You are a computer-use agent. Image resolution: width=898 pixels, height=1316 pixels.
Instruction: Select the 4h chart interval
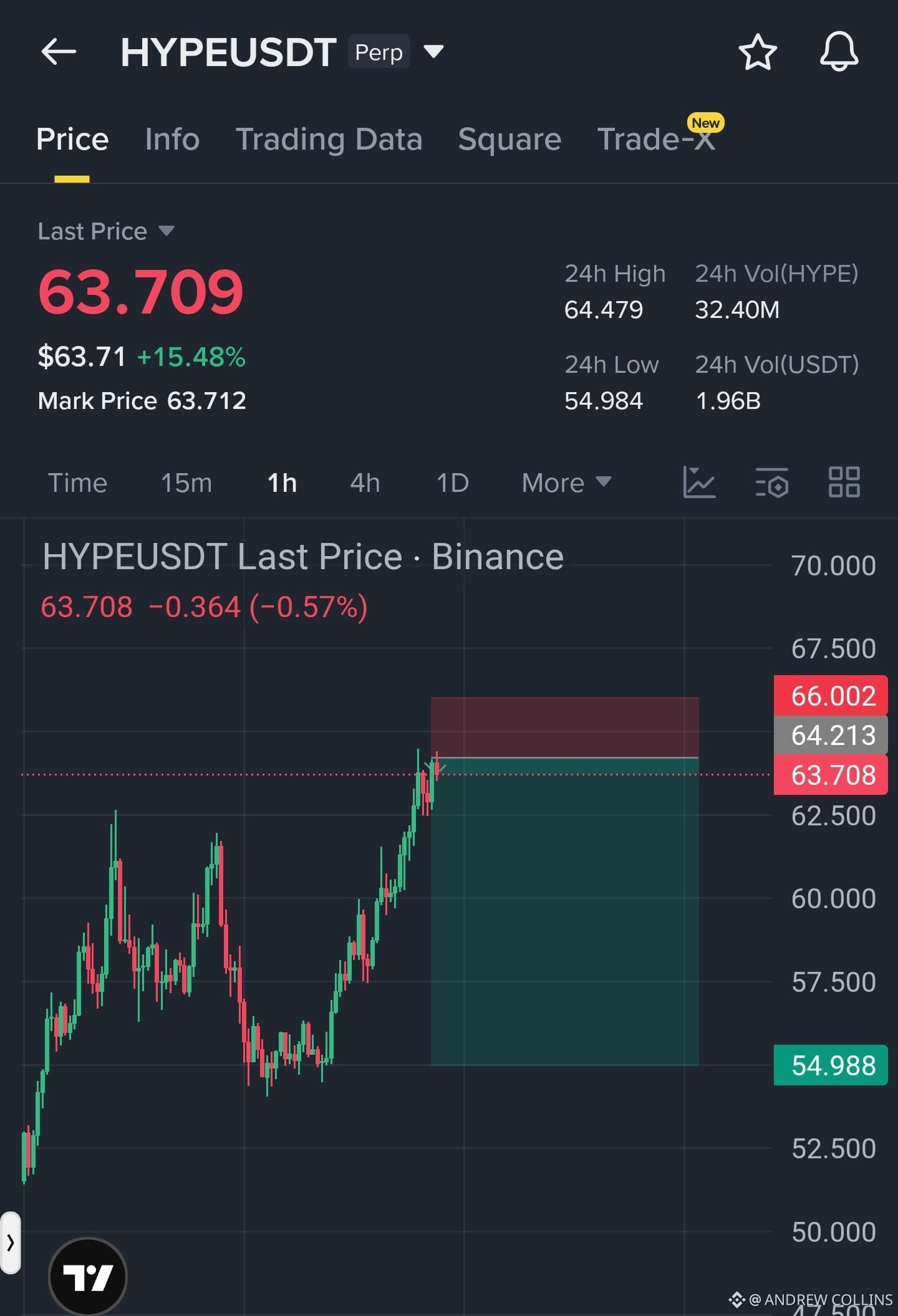[x=365, y=483]
